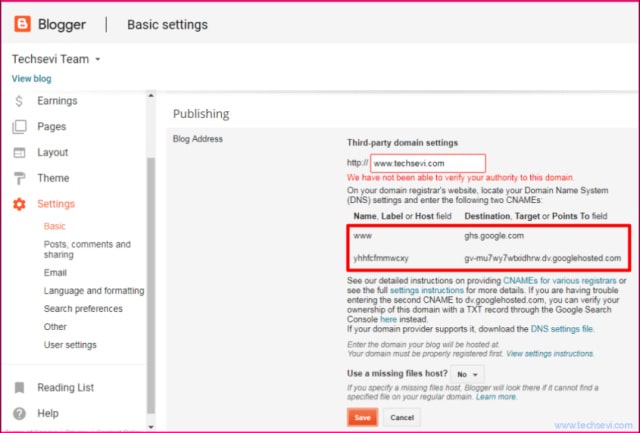Open CNAMEs for various registrars link
Image resolution: width=640 pixels, height=433 pixels.
tap(560, 281)
